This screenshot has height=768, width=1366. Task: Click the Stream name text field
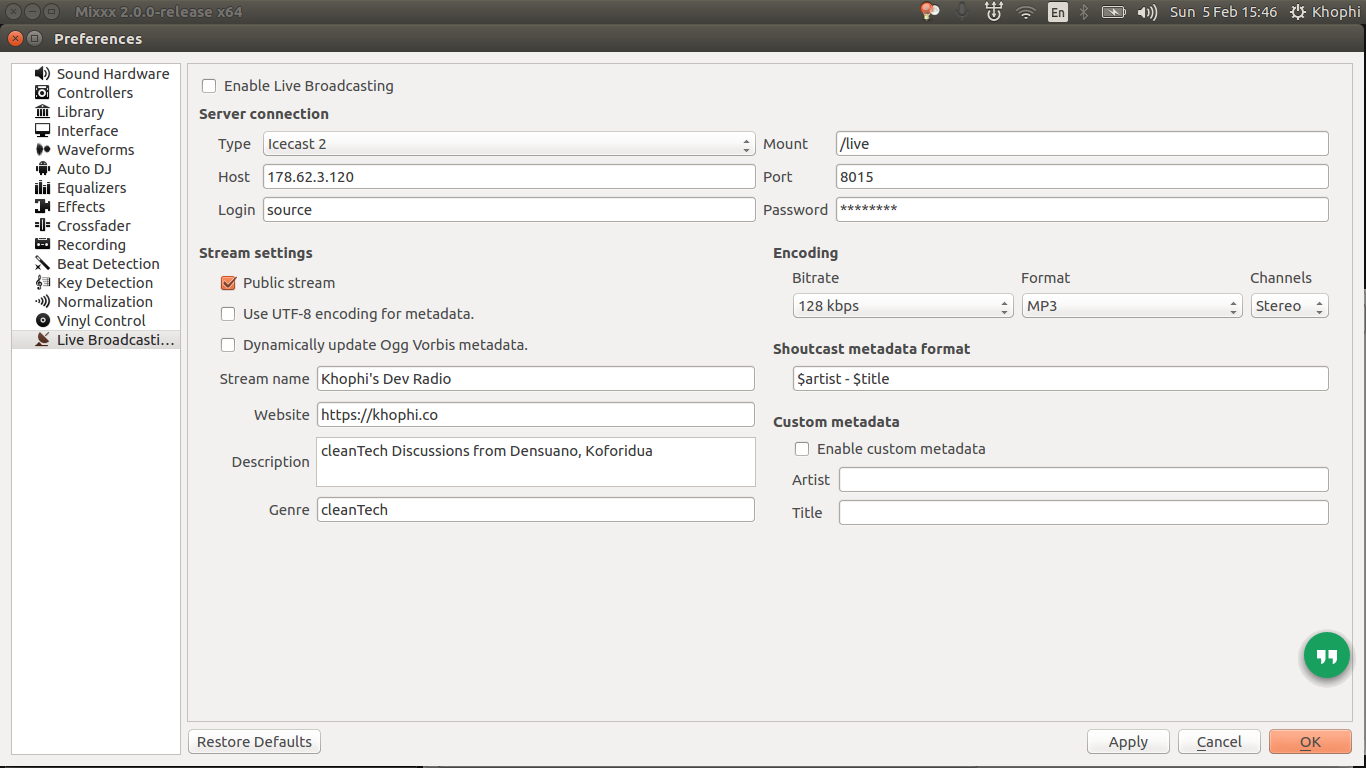[x=535, y=379]
